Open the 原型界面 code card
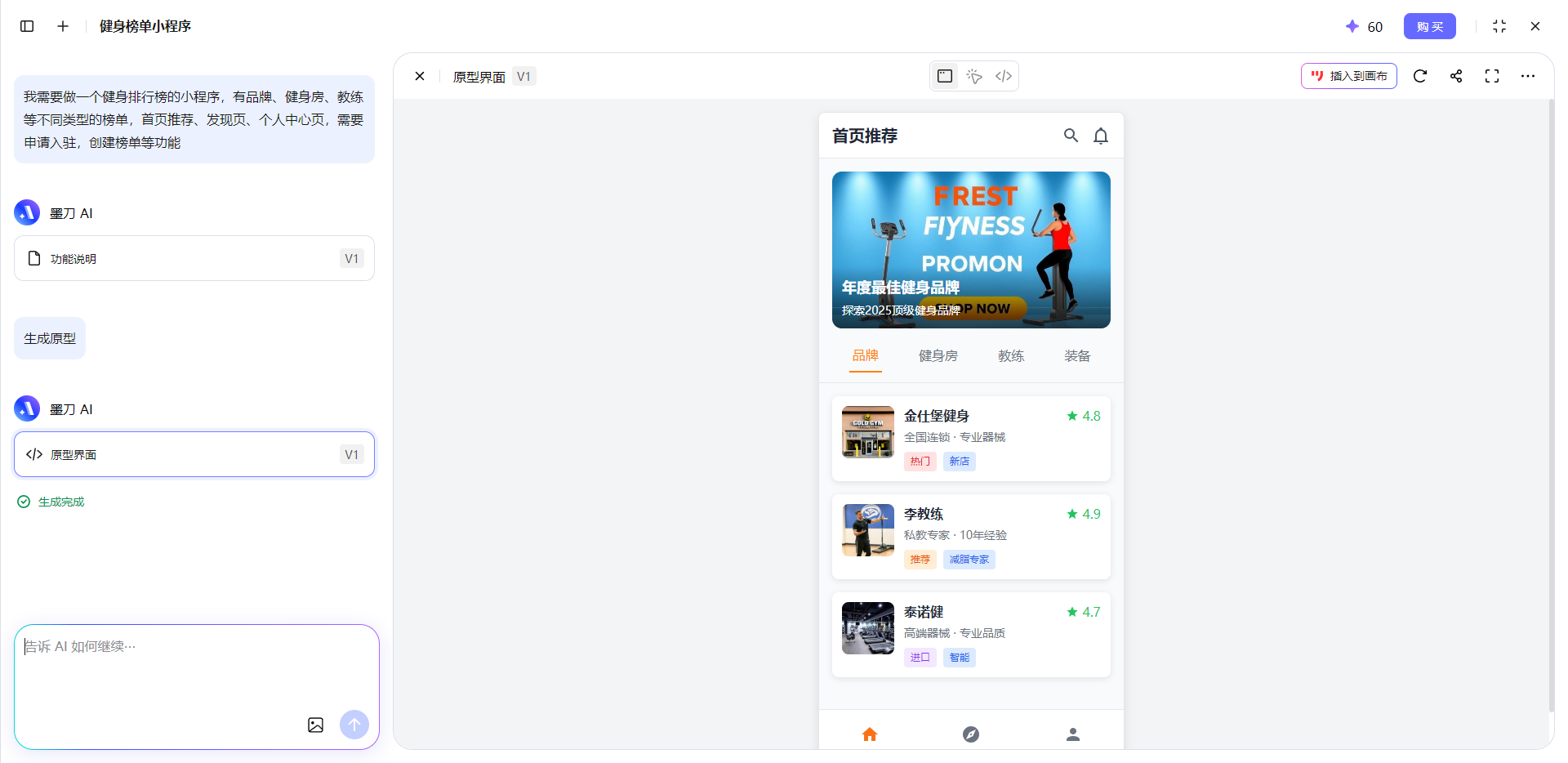The height and width of the screenshot is (763, 1568). (194, 454)
